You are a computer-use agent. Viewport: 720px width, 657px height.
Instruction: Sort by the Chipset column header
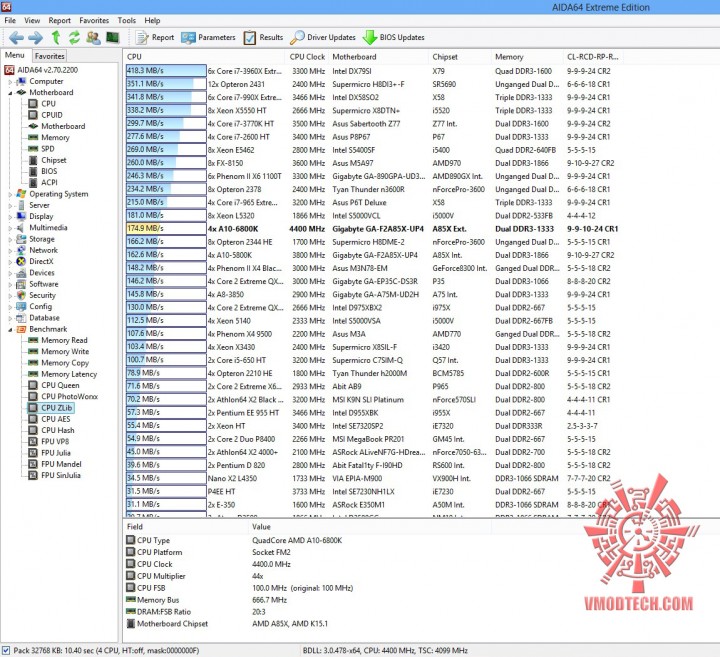pyautogui.click(x=460, y=56)
